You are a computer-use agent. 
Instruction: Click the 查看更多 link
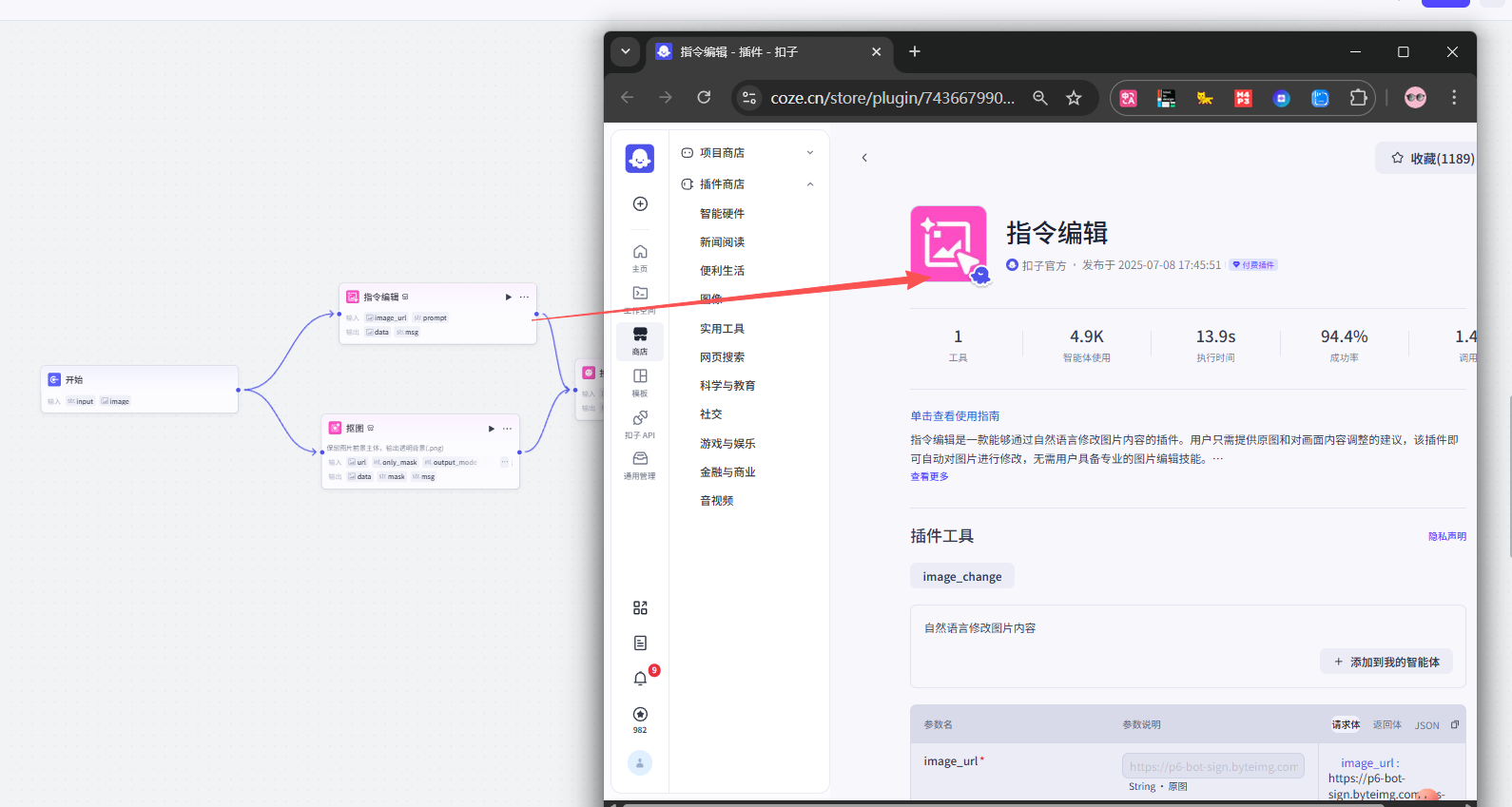coord(929,476)
